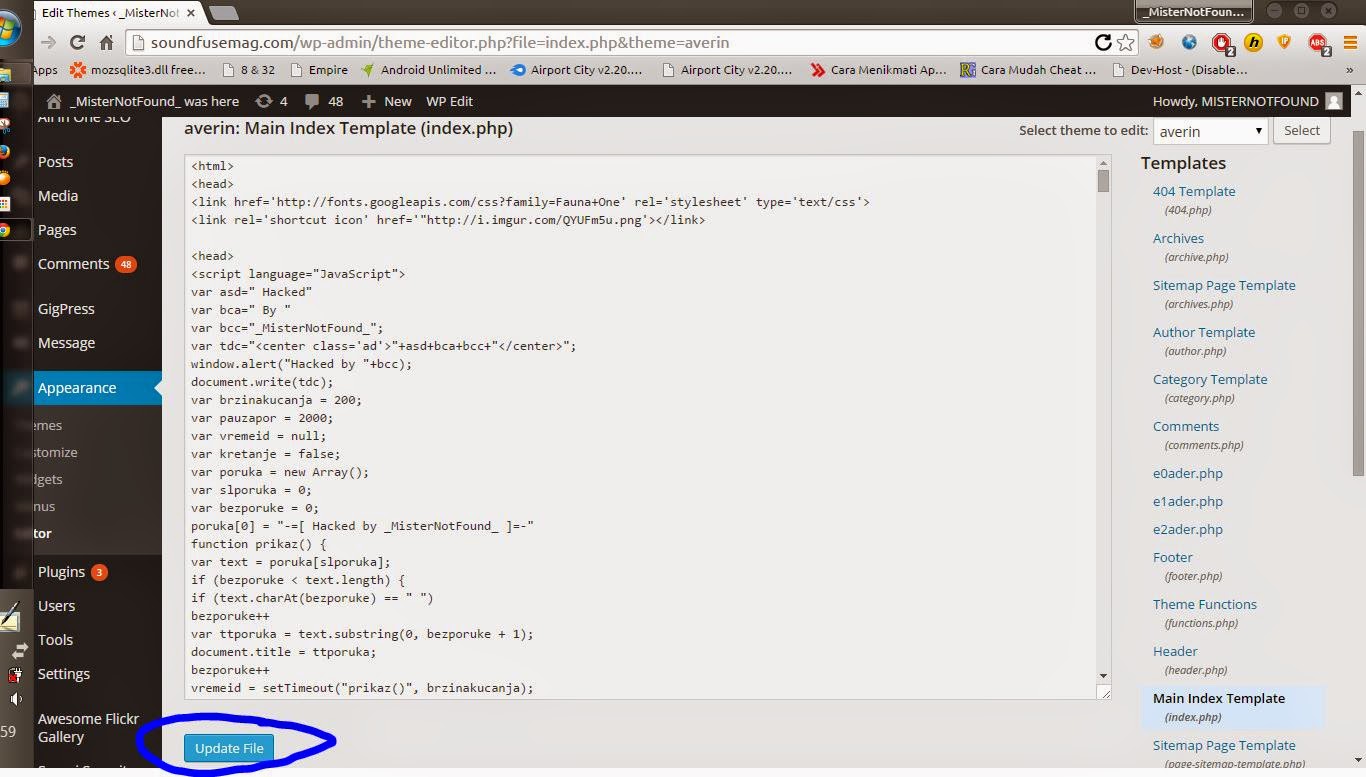This screenshot has height=777, width=1366.
Task: Bookmark the page with the star icon
Action: tap(1126, 43)
